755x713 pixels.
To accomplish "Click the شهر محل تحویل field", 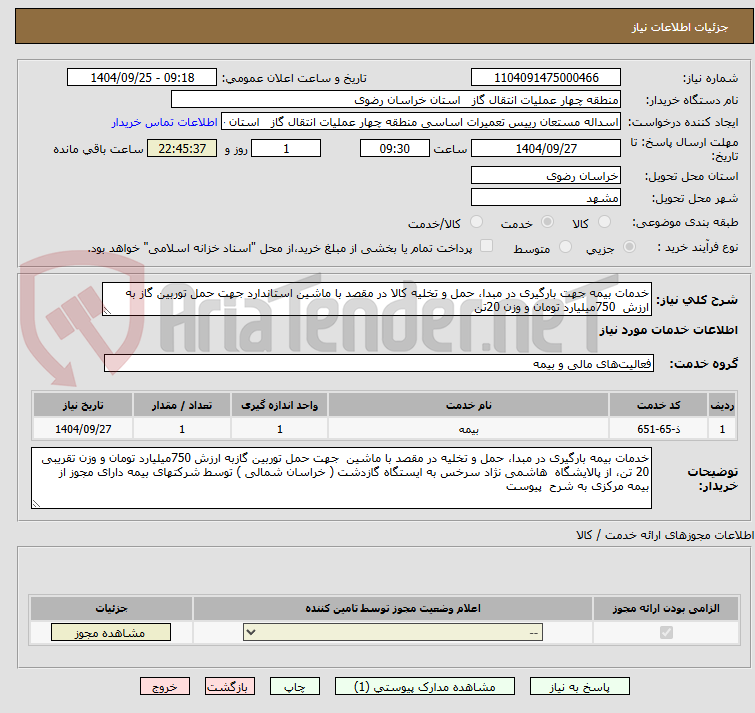I will click(x=546, y=198).
